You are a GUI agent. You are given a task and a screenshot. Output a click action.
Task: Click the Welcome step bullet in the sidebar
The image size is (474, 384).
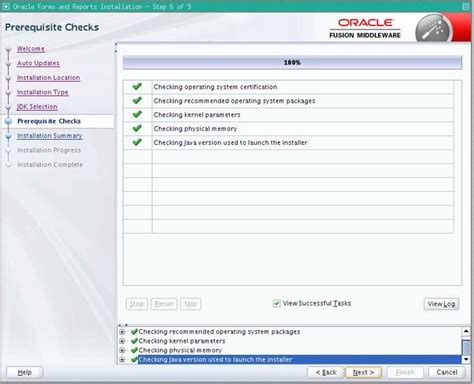(x=8, y=49)
